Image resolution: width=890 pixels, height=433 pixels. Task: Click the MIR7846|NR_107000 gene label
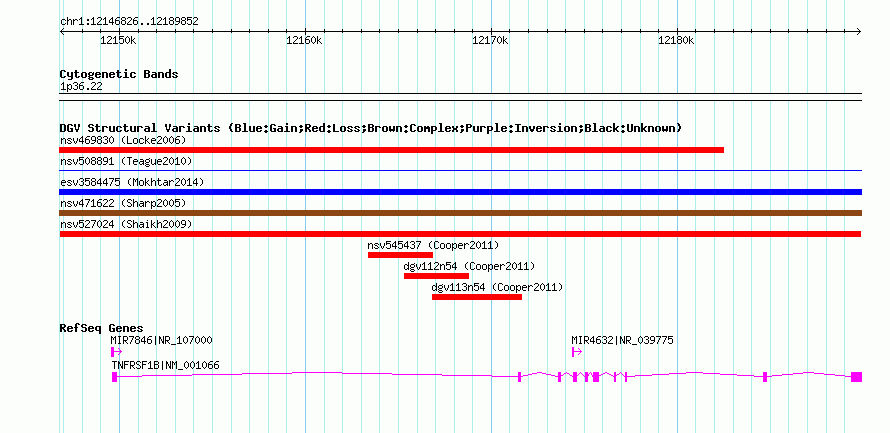162,340
